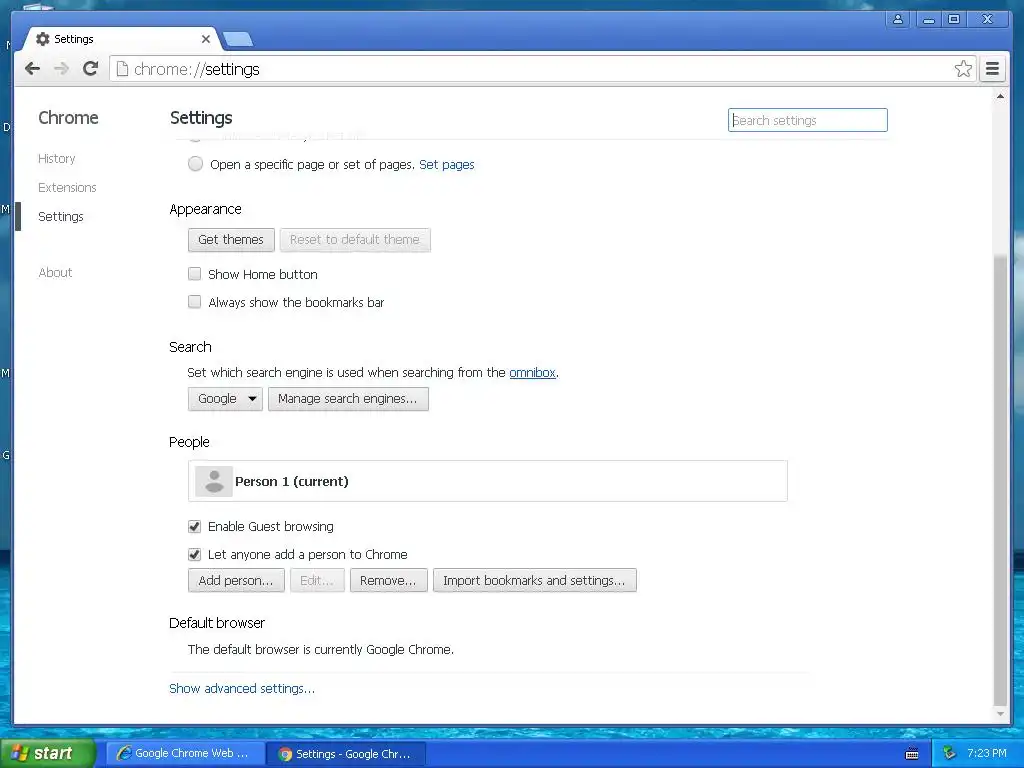The height and width of the screenshot is (768, 1024).
Task: Click the scrollbar up arrow
Action: (1000, 96)
